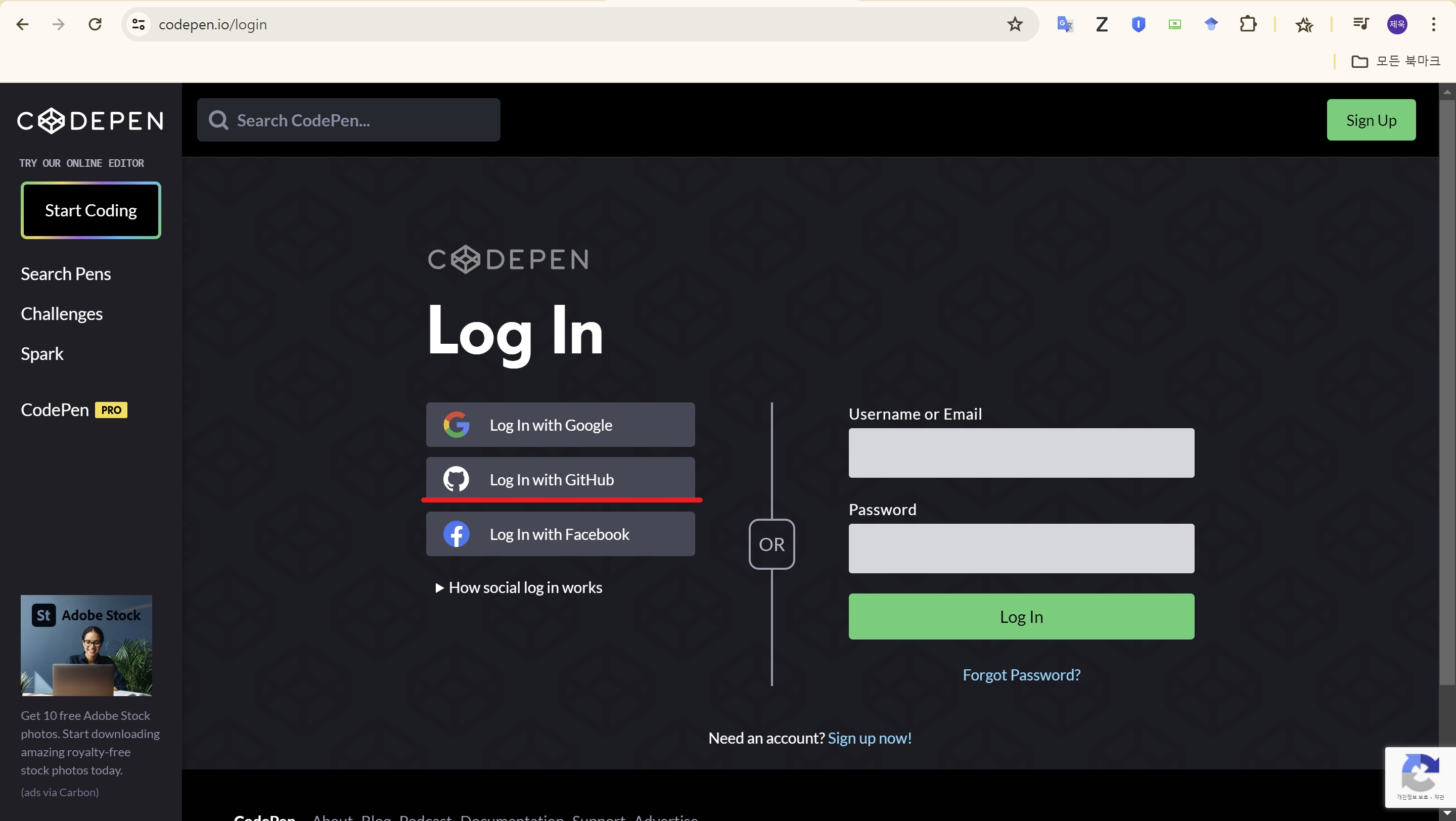Open the Zotero connector extension

[x=1101, y=24]
